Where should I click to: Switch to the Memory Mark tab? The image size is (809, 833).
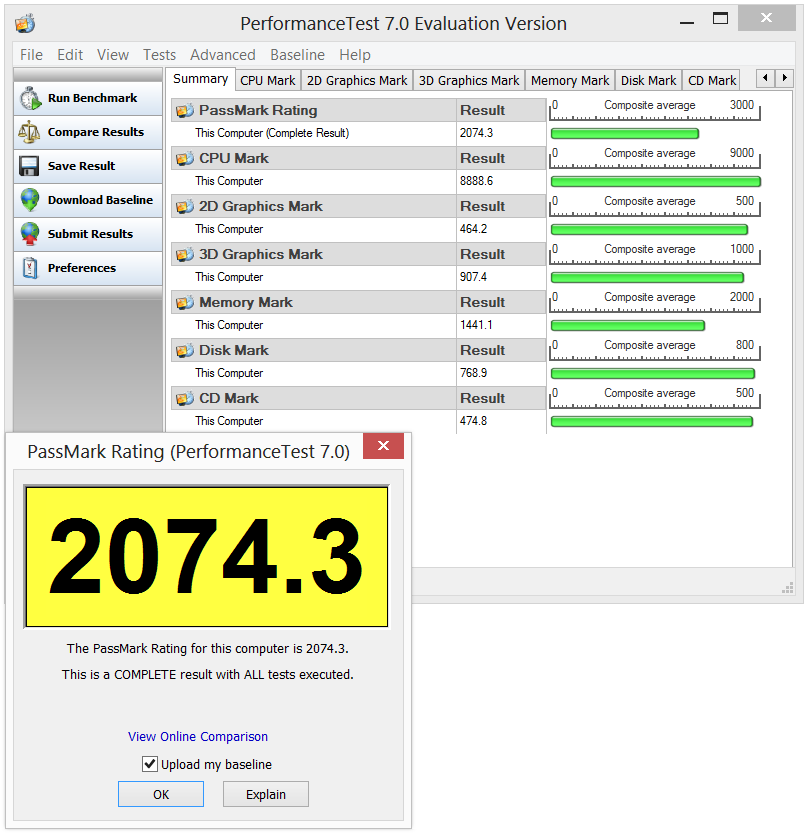570,80
